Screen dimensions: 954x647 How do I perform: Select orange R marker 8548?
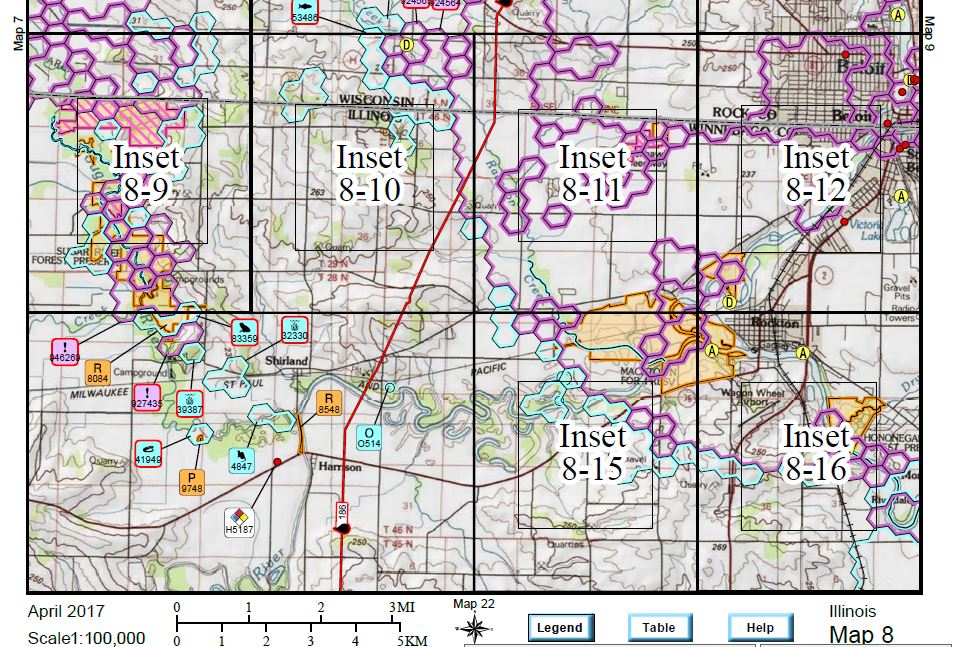pyautogui.click(x=329, y=404)
